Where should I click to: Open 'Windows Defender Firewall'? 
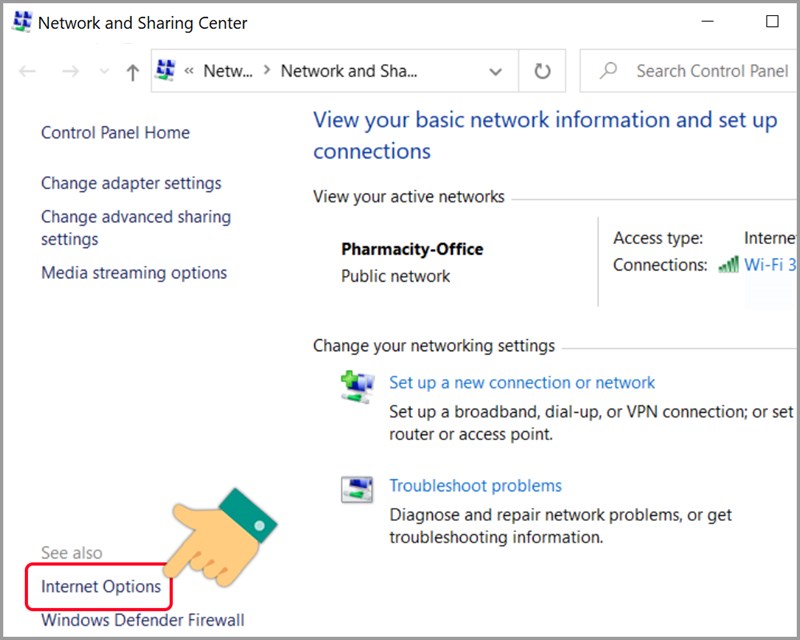(142, 620)
